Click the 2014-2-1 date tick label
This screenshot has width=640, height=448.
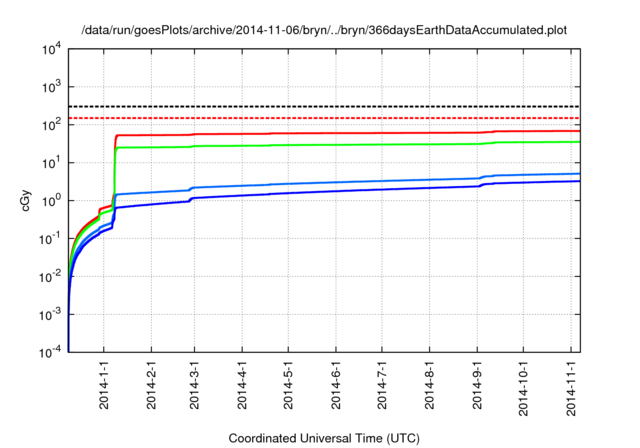(151, 384)
